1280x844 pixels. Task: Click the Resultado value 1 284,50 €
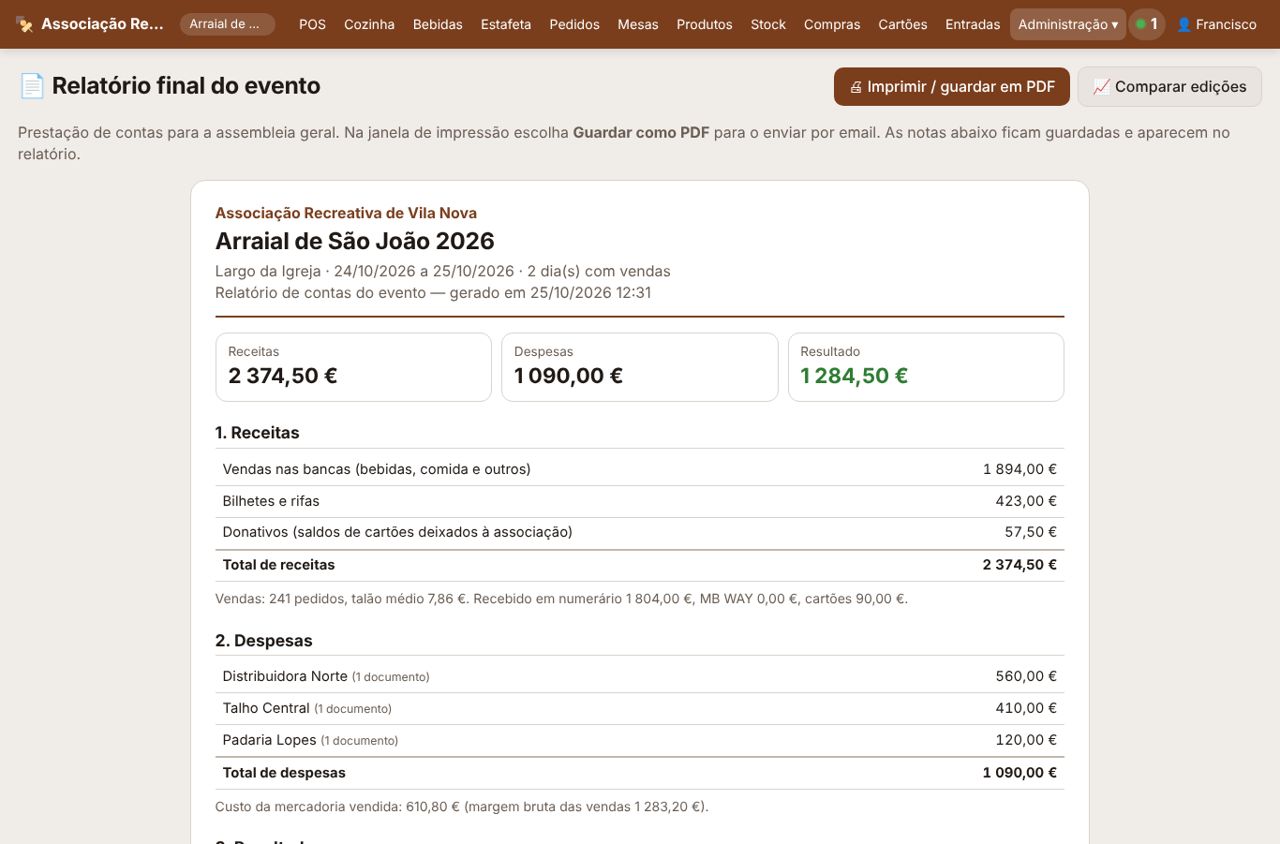[854, 376]
